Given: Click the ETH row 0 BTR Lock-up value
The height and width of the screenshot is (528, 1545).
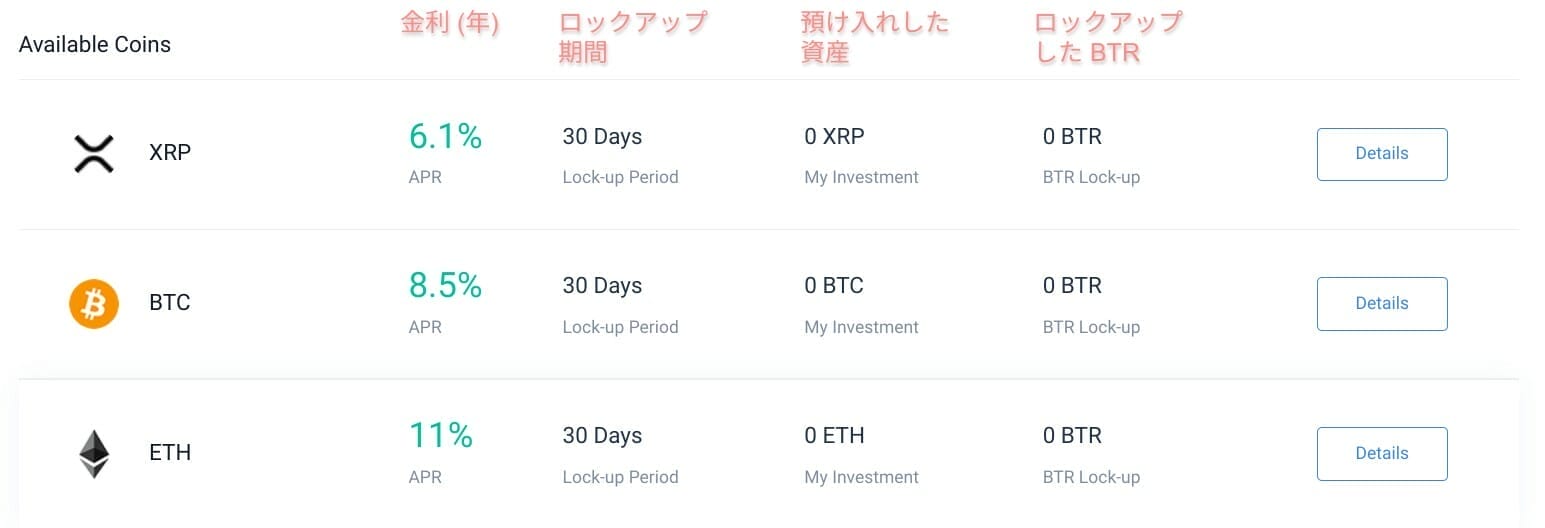Looking at the screenshot, I should [1072, 436].
